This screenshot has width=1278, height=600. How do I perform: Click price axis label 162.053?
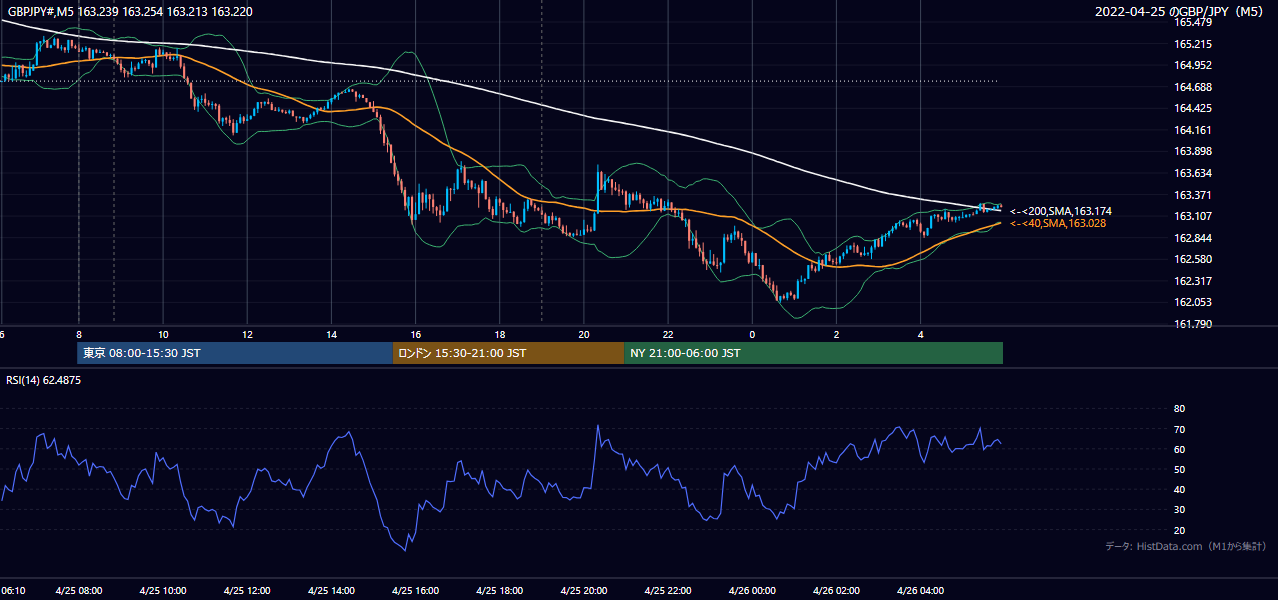tap(1193, 302)
